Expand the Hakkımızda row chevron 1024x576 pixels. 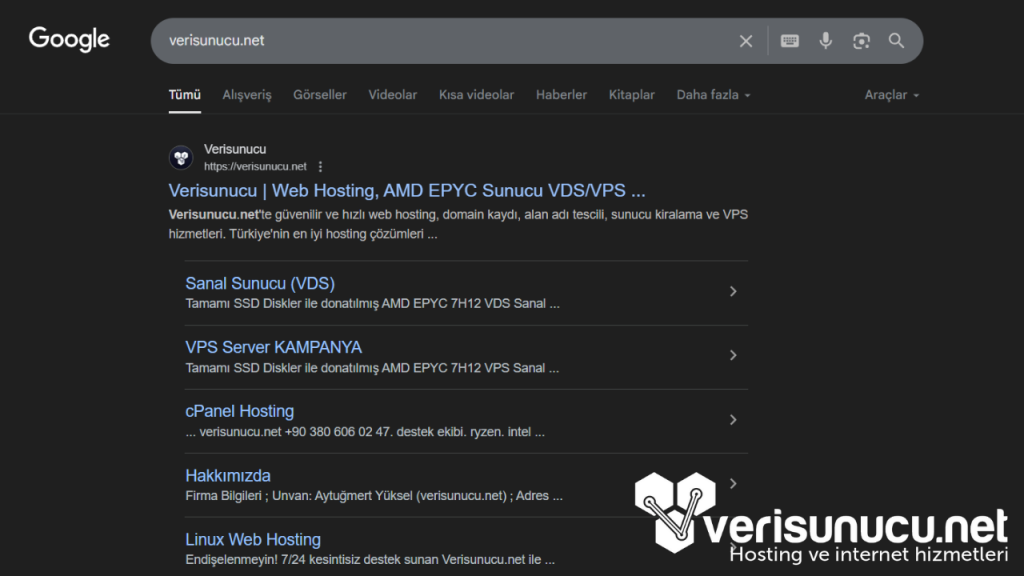click(x=733, y=483)
